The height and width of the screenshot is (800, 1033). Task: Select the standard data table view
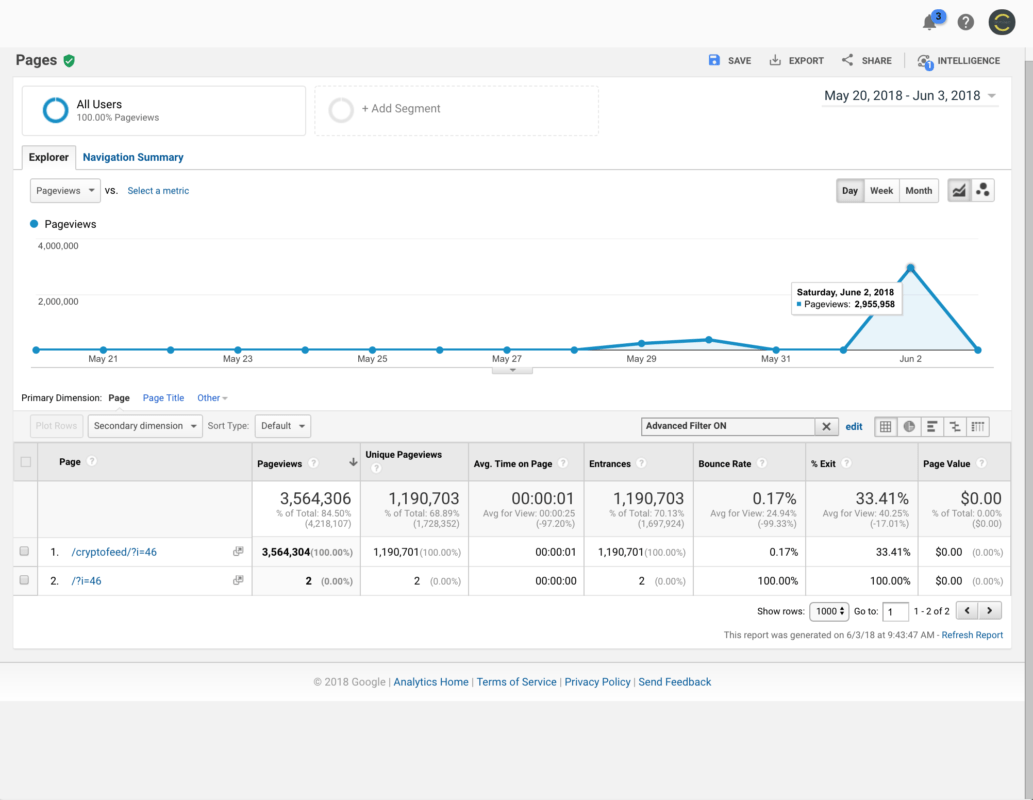(x=885, y=426)
